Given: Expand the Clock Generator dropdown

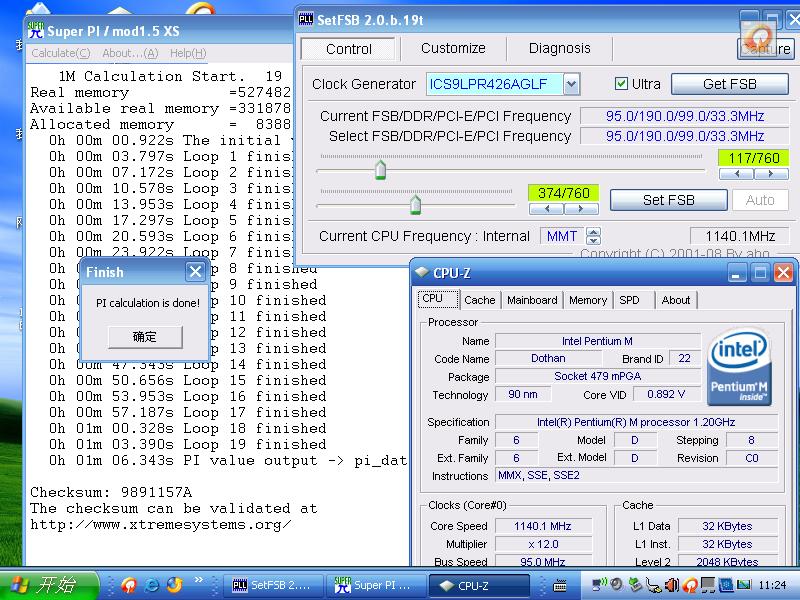Looking at the screenshot, I should click(571, 84).
